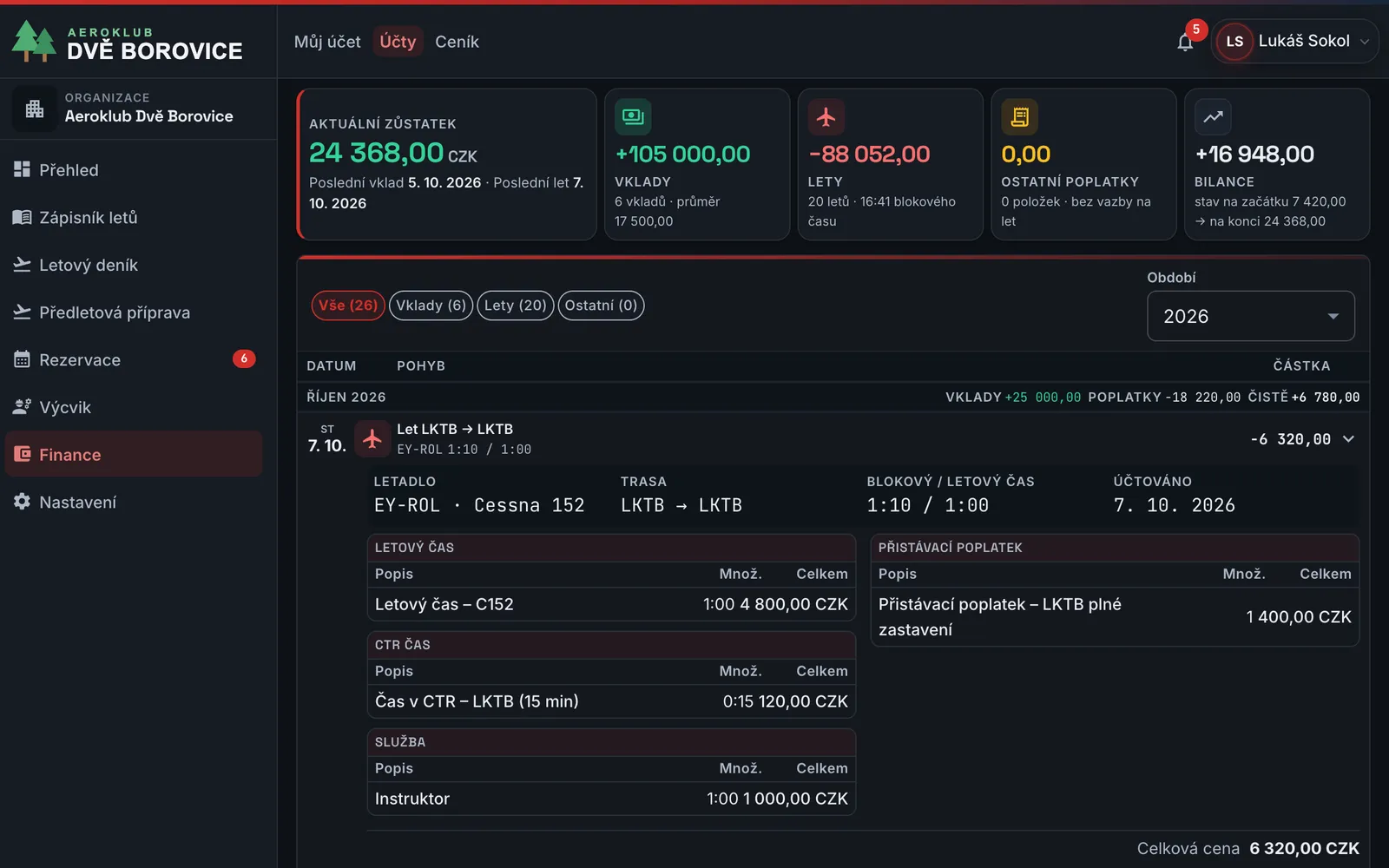Screen dimensions: 1389x868
Task: Open the notifications bell
Action: [1185, 42]
